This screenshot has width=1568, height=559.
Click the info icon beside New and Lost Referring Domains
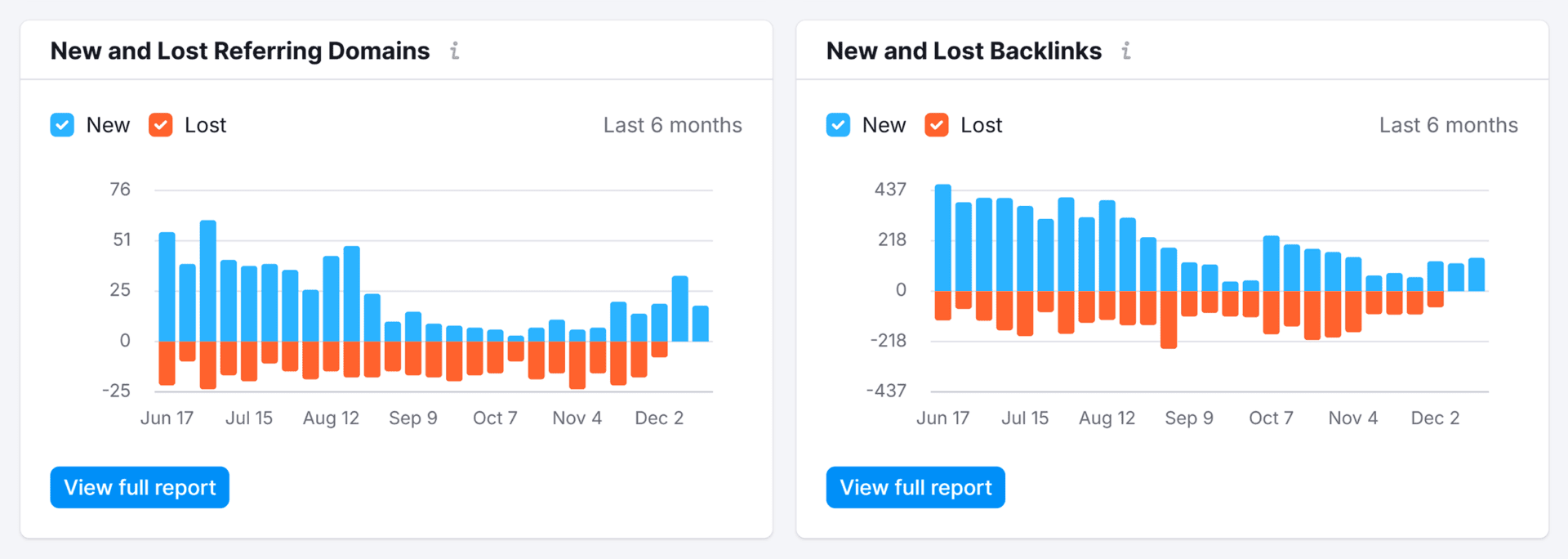[x=455, y=51]
